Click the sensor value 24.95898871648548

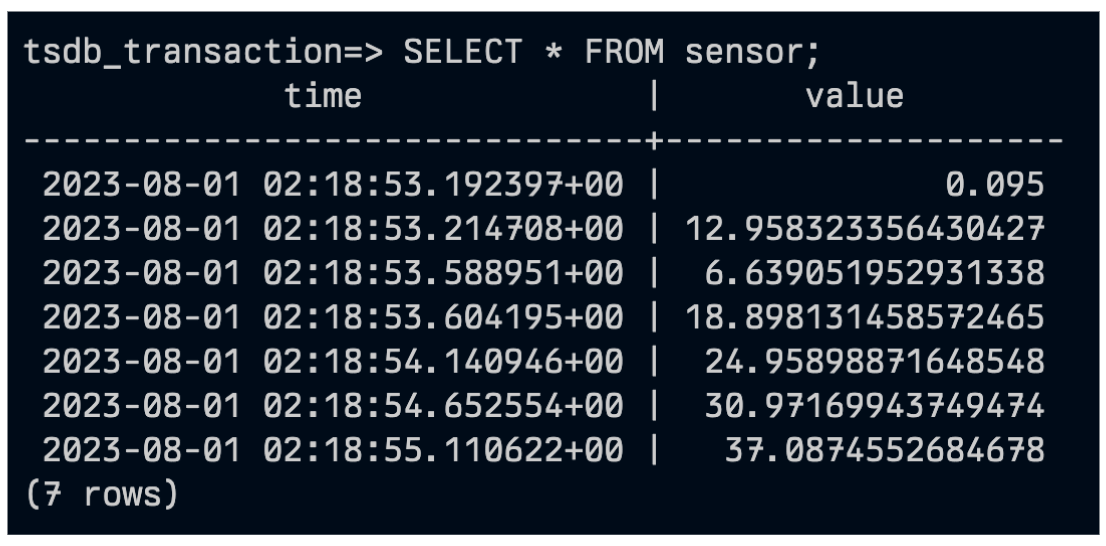click(875, 361)
